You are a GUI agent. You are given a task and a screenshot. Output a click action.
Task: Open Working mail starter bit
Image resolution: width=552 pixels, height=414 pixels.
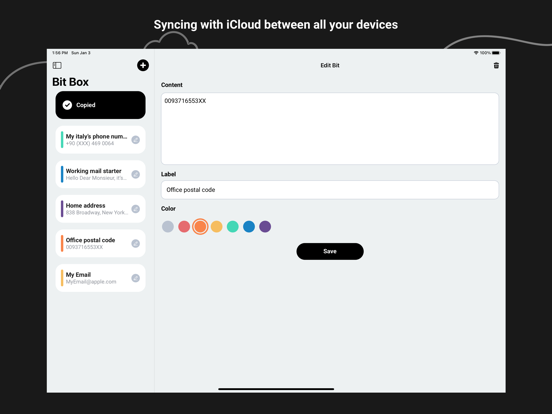point(100,174)
